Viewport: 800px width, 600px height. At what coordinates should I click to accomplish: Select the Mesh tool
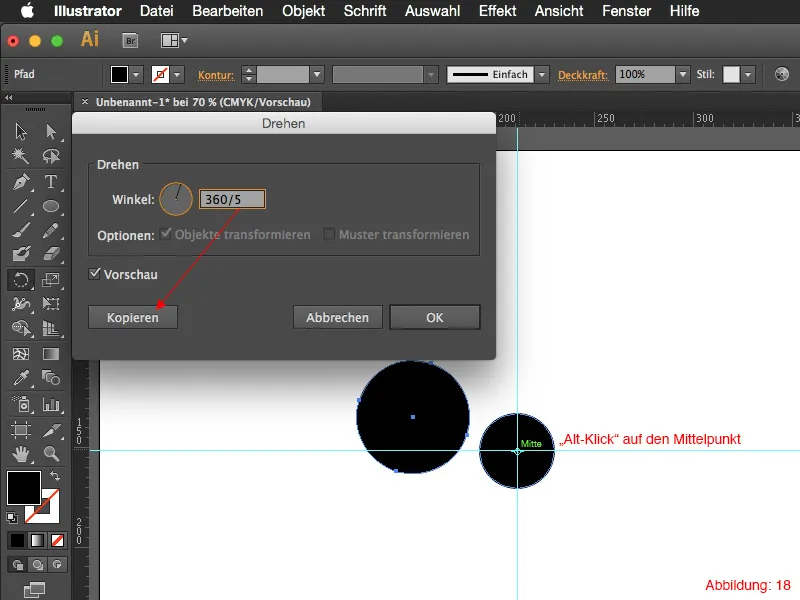coord(21,354)
